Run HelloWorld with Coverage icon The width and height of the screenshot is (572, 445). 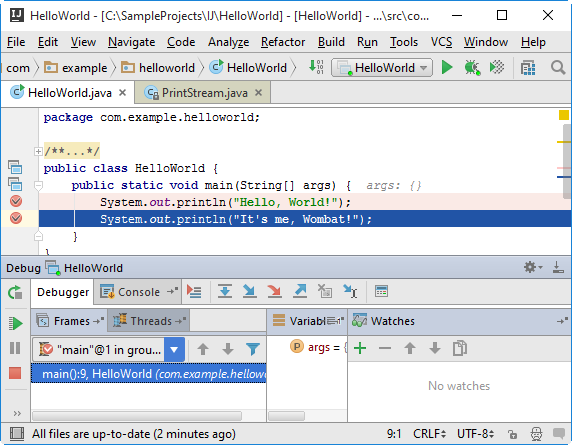pyautogui.click(x=496, y=67)
